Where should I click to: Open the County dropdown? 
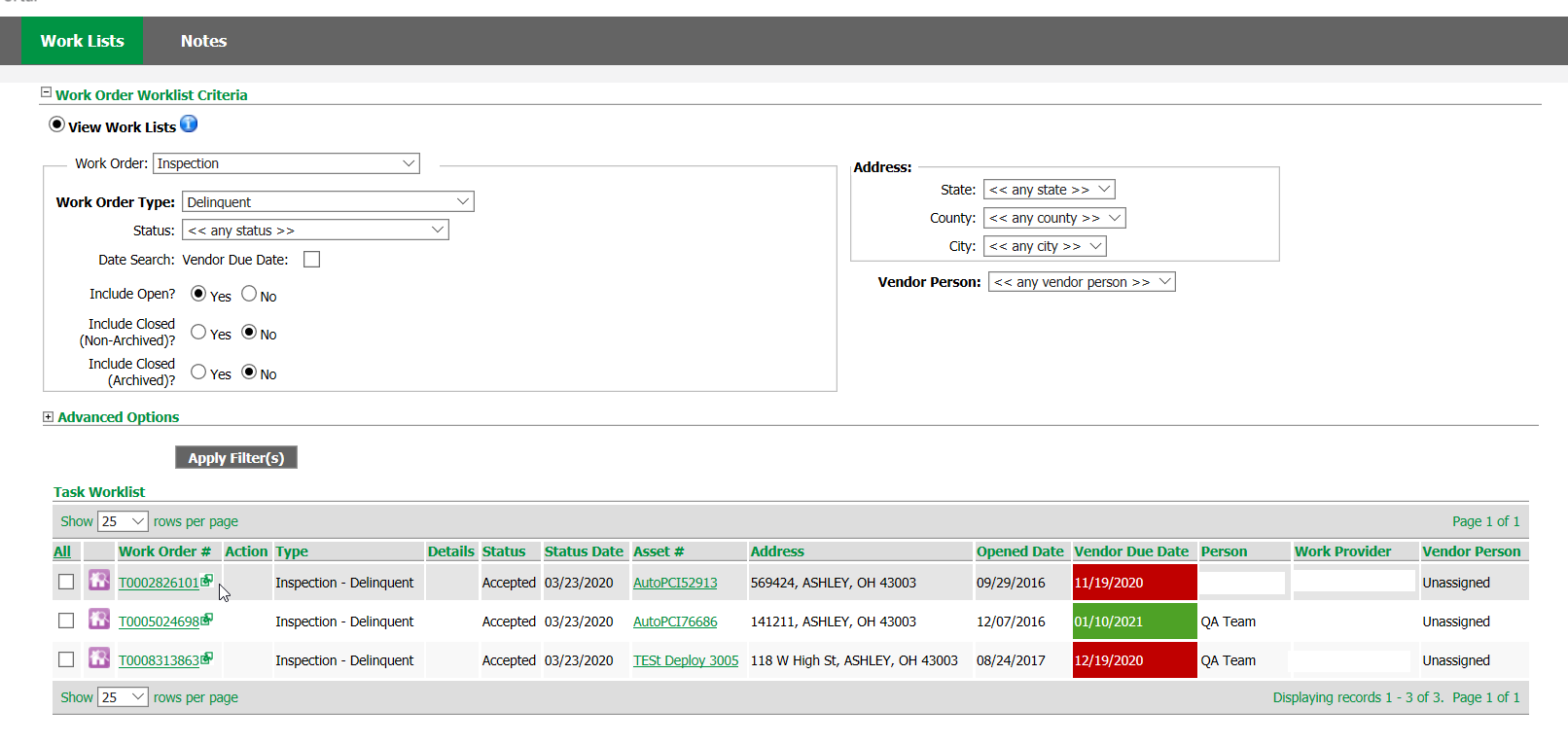tap(1054, 218)
